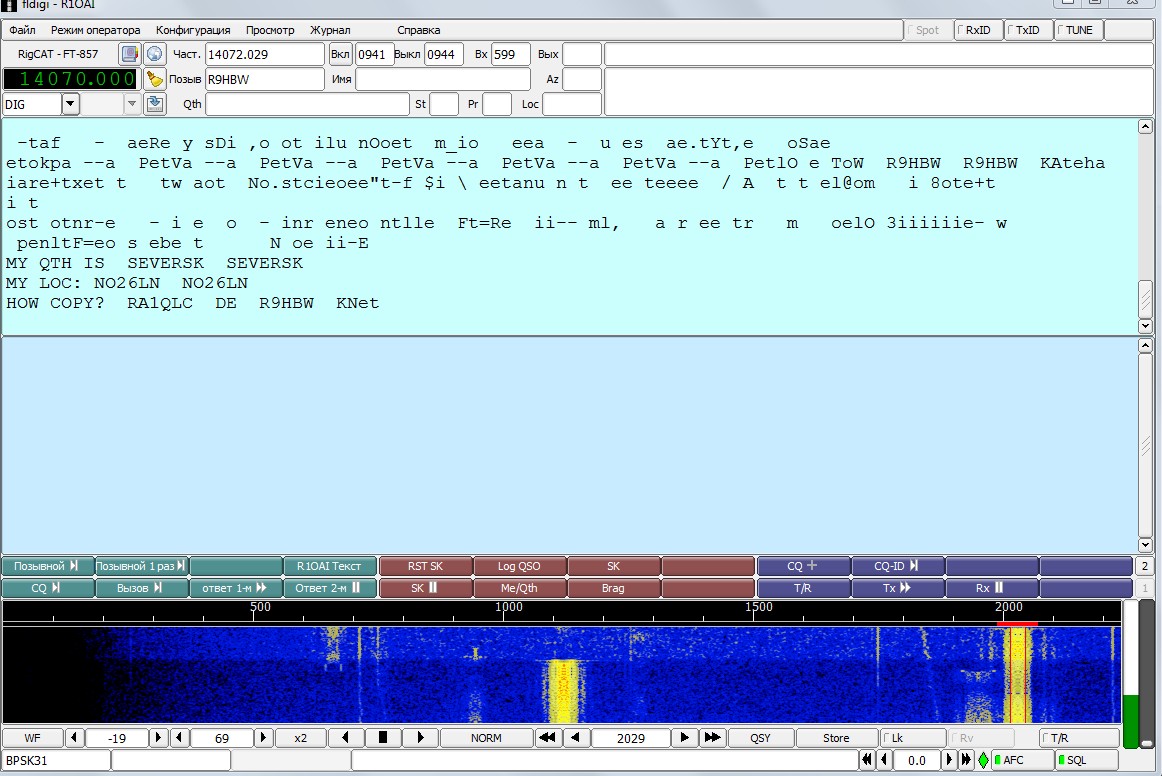Open the BPSK31 mode selector
Screen dimensions: 1162x776
[55, 760]
